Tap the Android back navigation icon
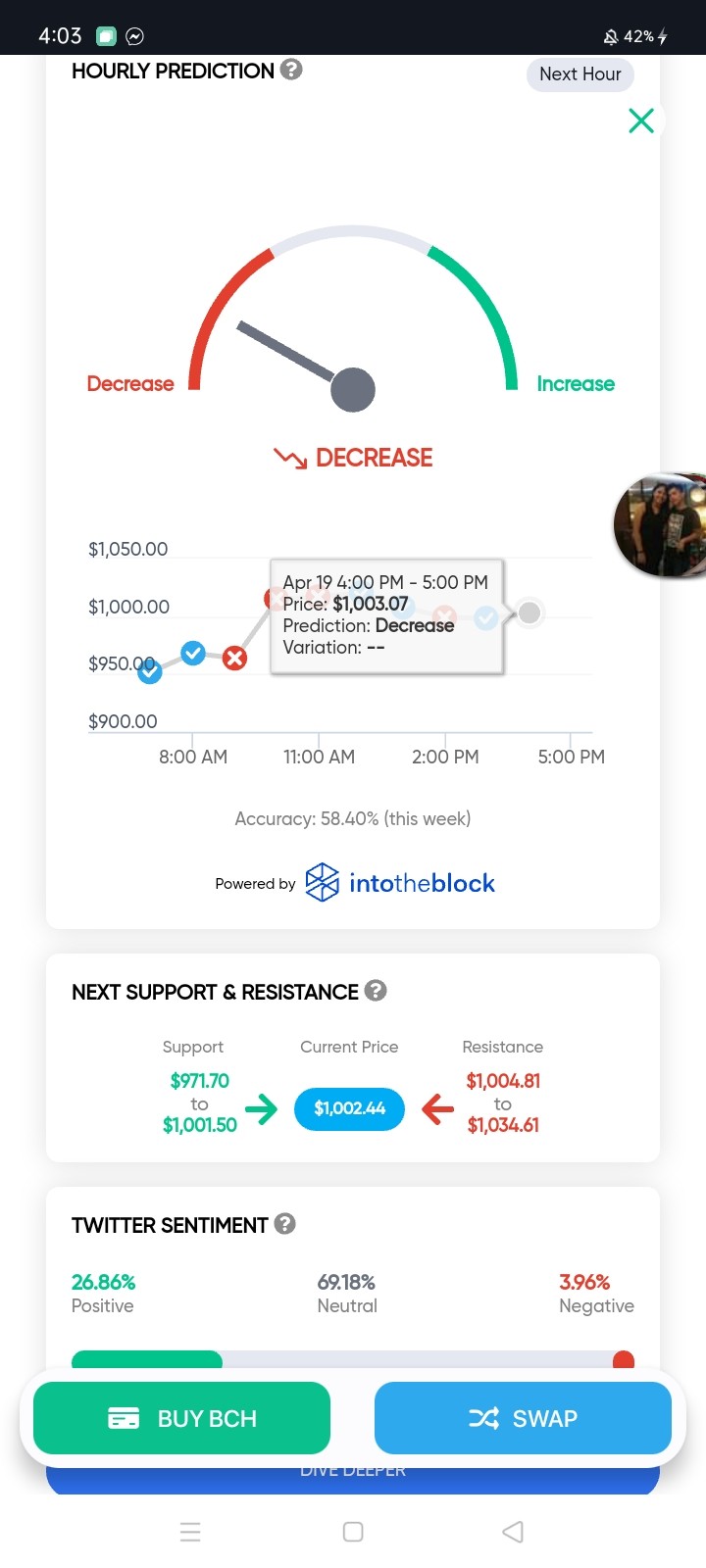The height and width of the screenshot is (1568, 706). click(513, 1532)
